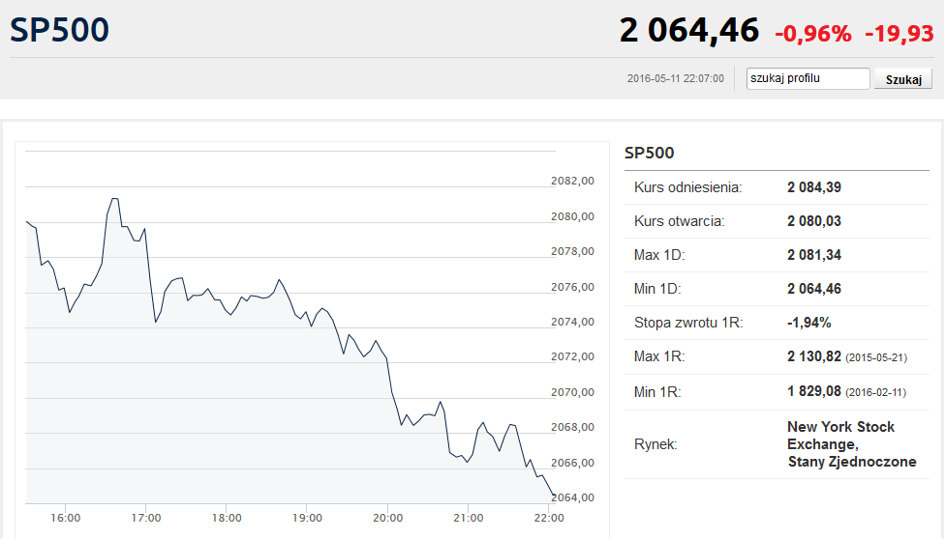
Task: Click the -0,96% percentage change
Action: 813,34
